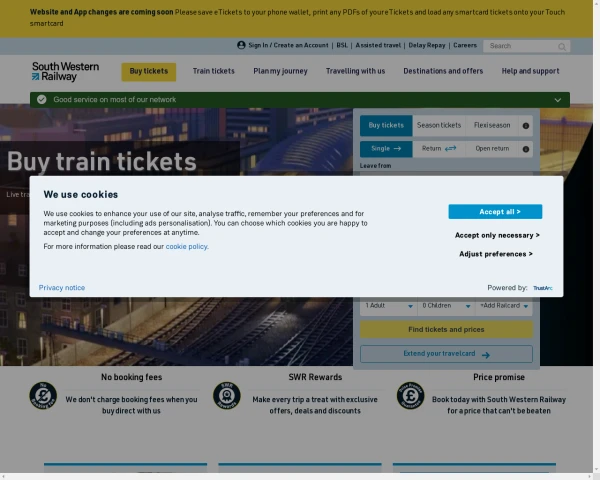This screenshot has width=600, height=480.
Task: Accept all cookies
Action: (495, 212)
